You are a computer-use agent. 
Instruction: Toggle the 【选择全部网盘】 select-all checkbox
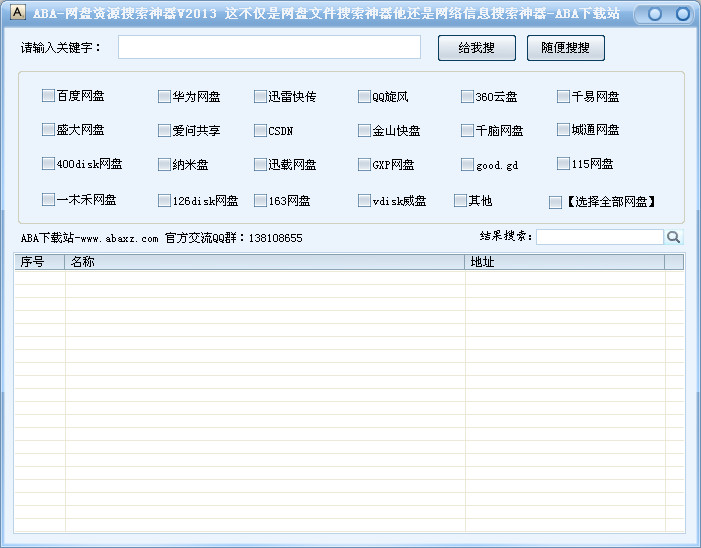(555, 202)
